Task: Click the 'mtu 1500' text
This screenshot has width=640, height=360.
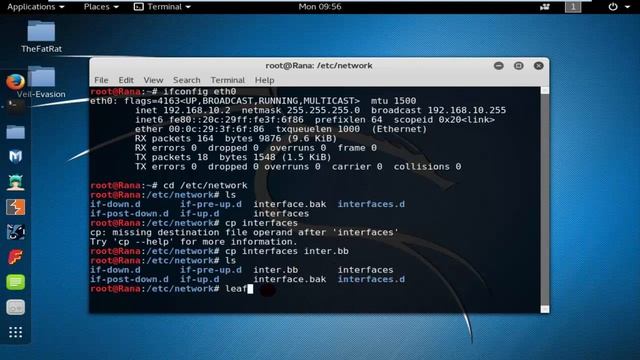Action: coord(393,101)
